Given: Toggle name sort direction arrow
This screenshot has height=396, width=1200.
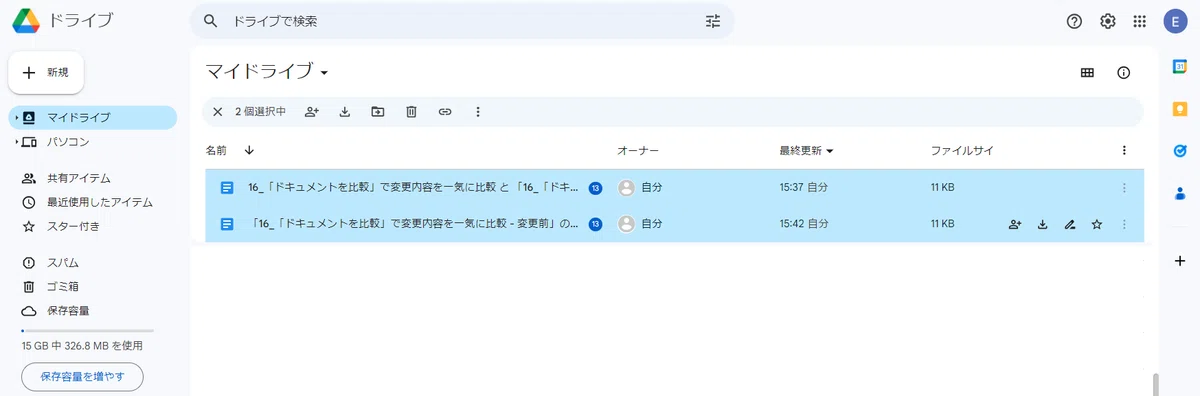Looking at the screenshot, I should [x=249, y=150].
